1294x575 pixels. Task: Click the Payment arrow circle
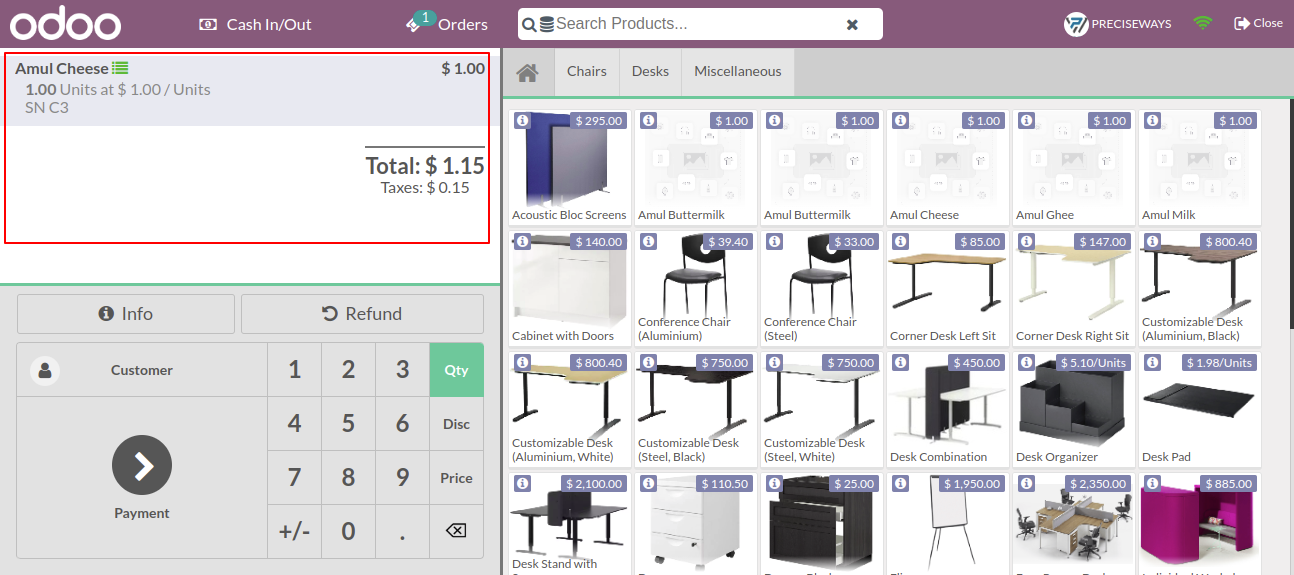point(142,465)
